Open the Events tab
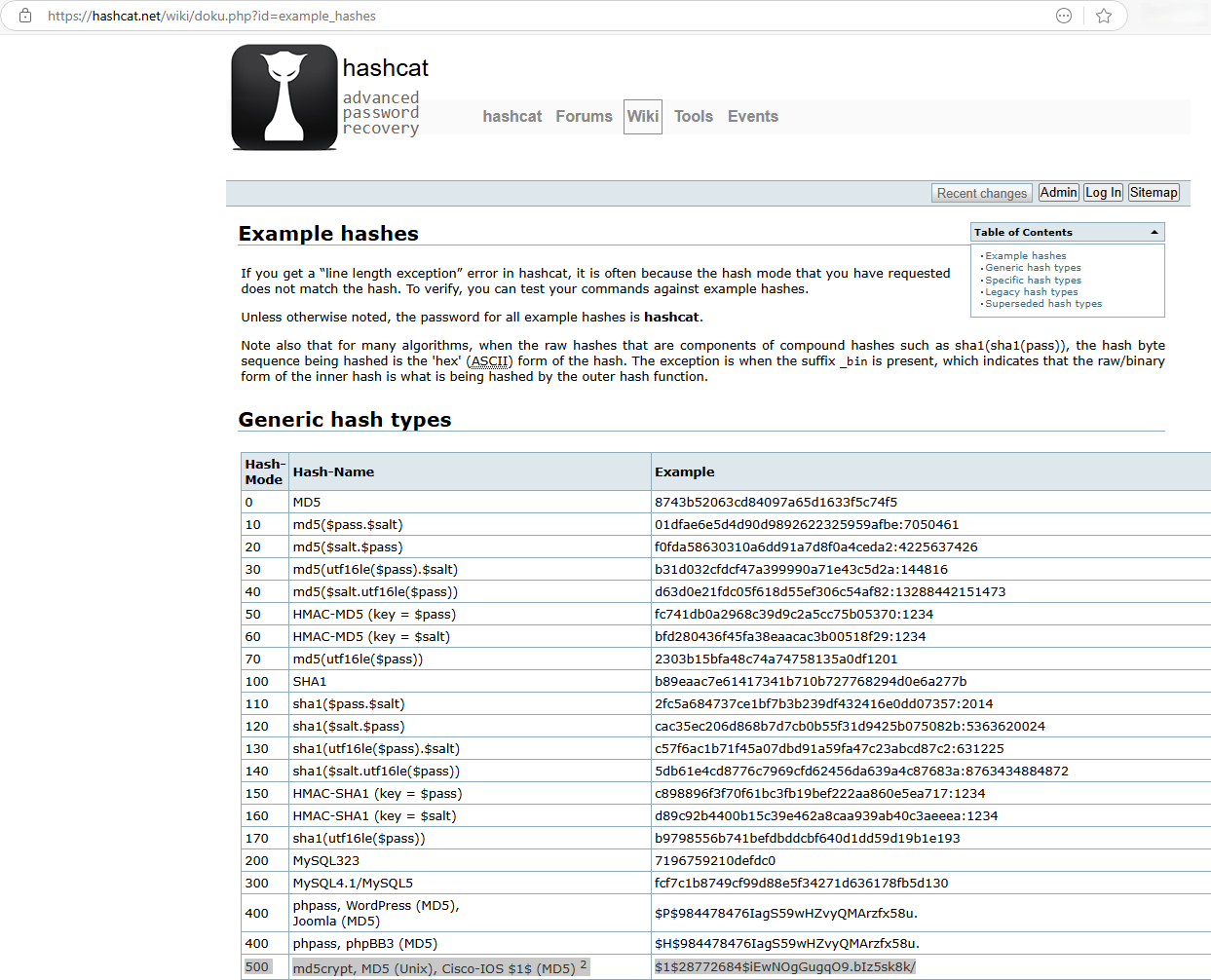 pos(753,116)
